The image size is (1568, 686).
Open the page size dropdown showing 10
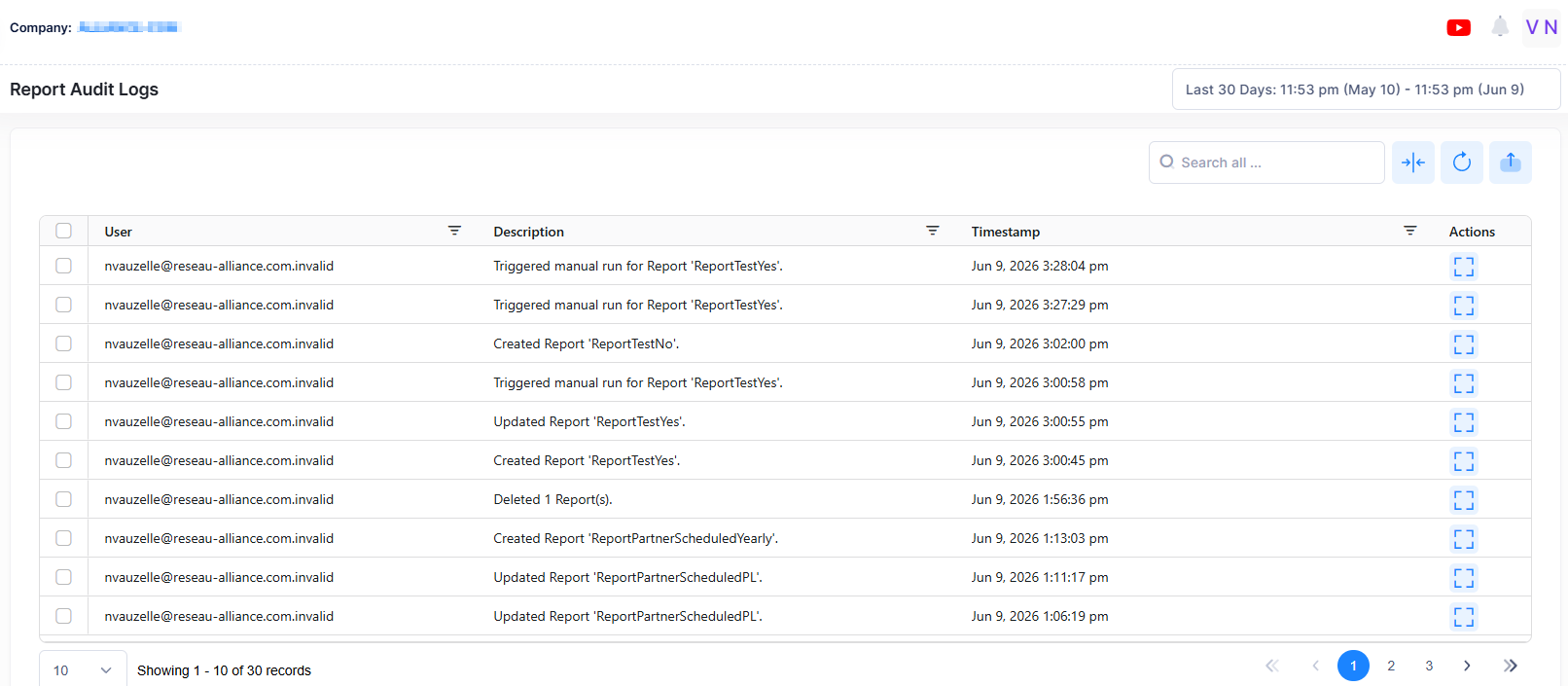point(83,669)
